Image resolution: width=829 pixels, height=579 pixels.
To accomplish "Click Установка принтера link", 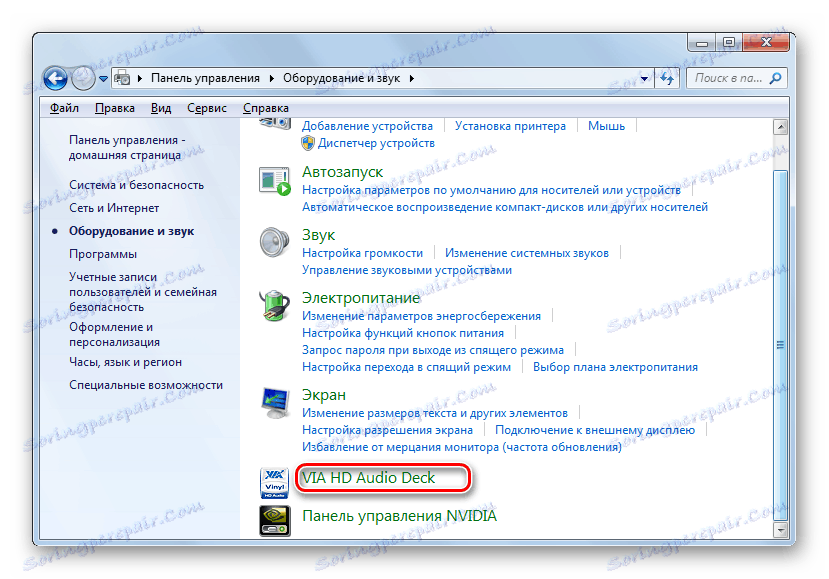I will [510, 126].
